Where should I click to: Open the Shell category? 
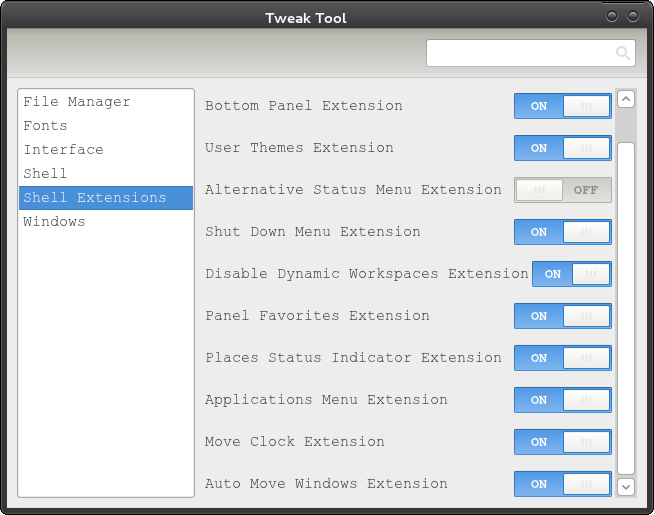pyautogui.click(x=45, y=174)
